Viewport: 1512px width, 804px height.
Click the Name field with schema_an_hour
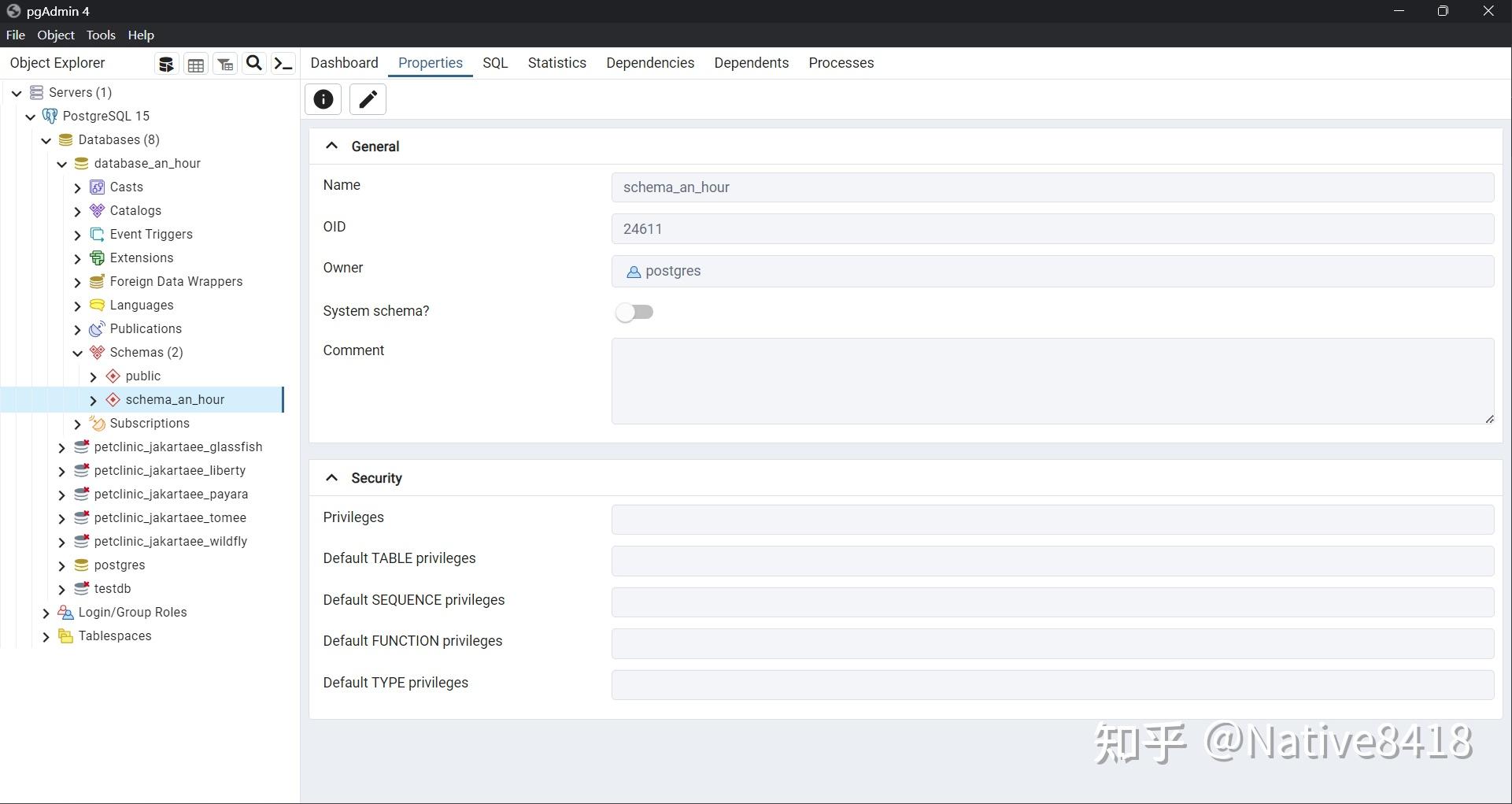(x=1052, y=187)
